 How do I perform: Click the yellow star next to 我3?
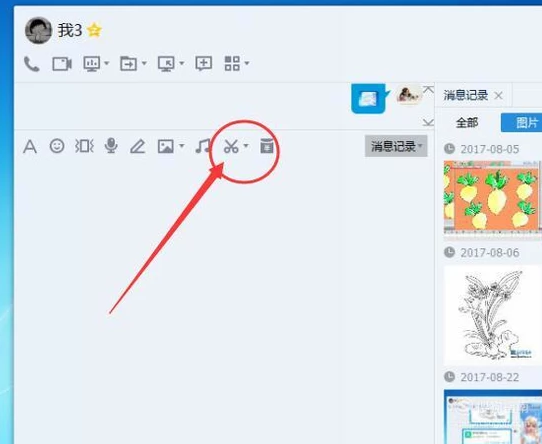coord(94,30)
